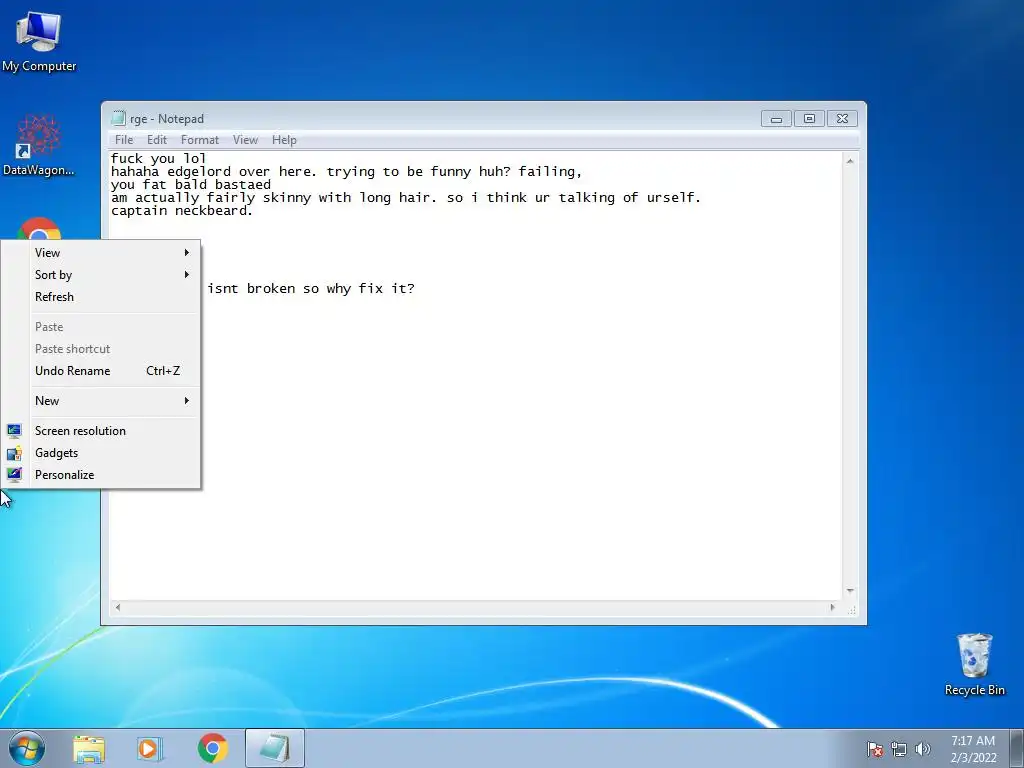
Task: Click text line 'captain neckbeard.'
Action: click(182, 210)
